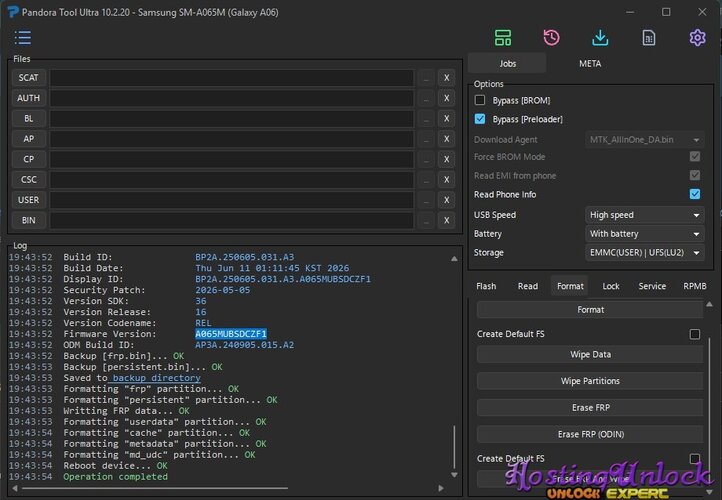Viewport: 722px width, 500px height.
Task: Click the AP label button
Action: tap(29, 139)
